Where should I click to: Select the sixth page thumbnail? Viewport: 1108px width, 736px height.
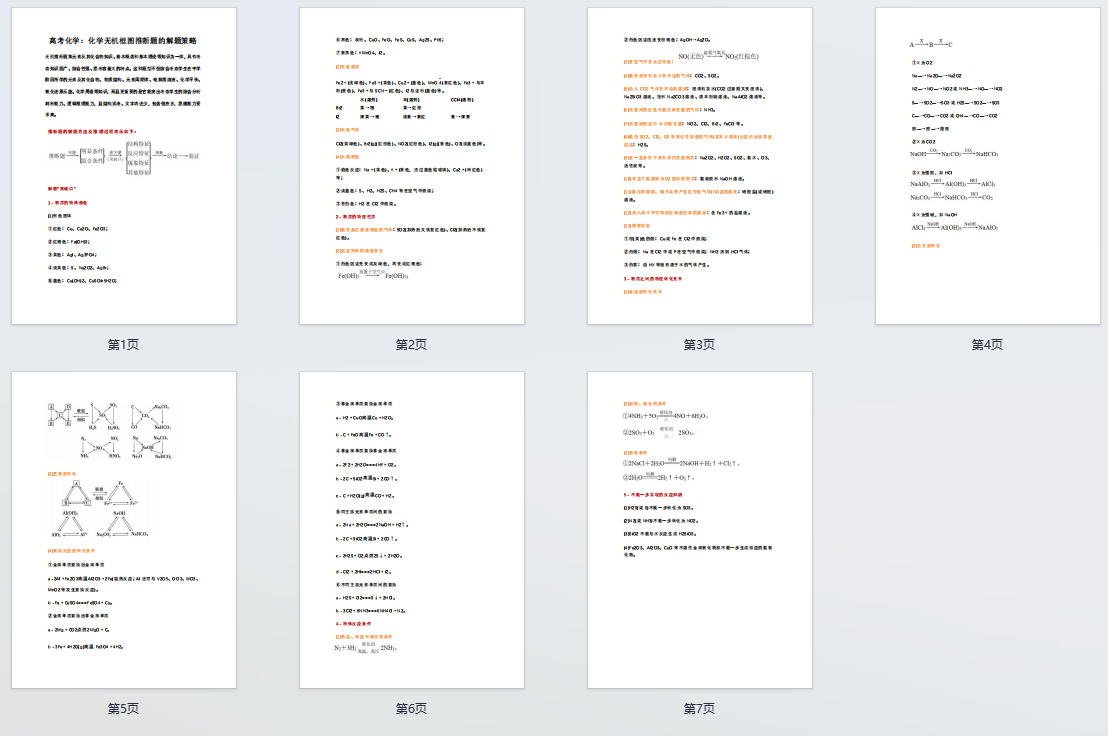[412, 530]
